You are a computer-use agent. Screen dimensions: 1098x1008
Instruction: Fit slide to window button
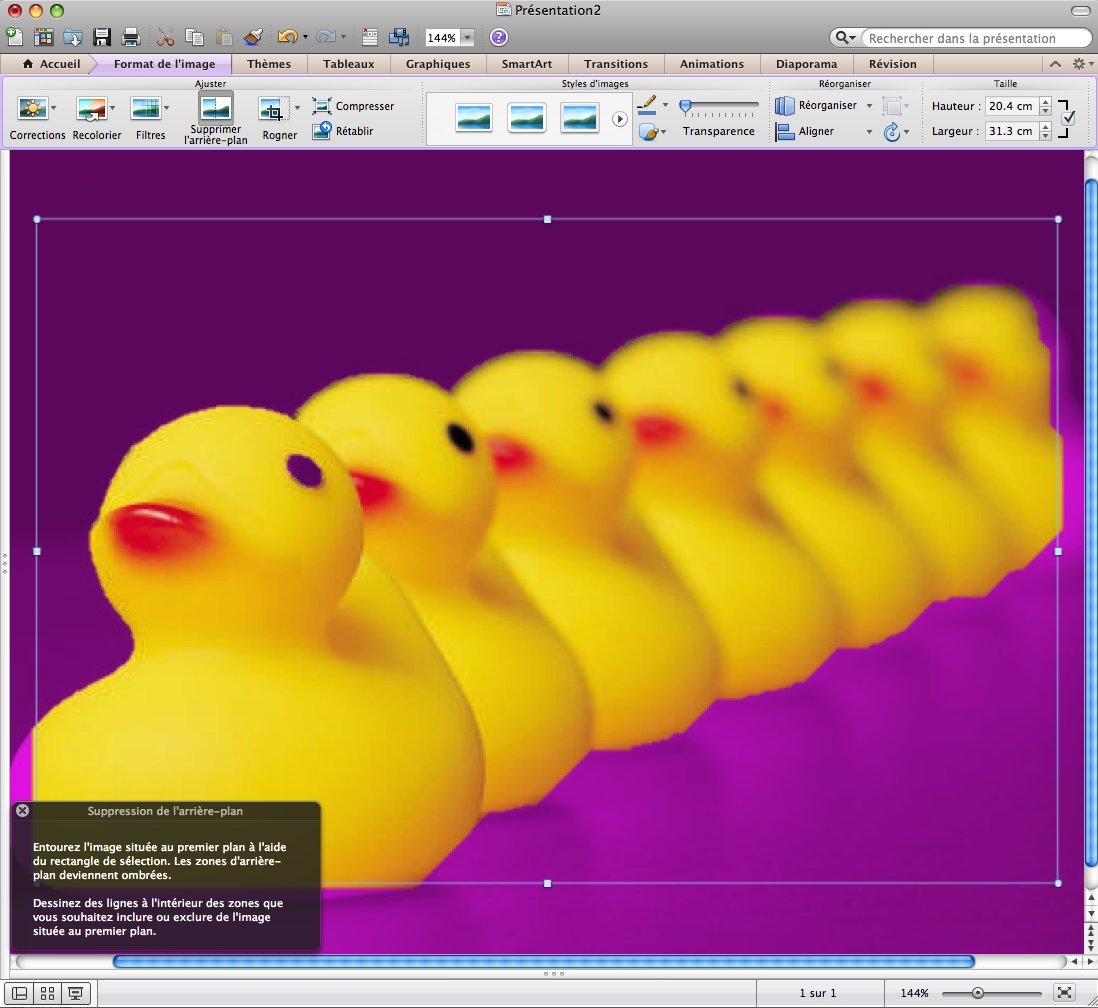pos(1064,993)
